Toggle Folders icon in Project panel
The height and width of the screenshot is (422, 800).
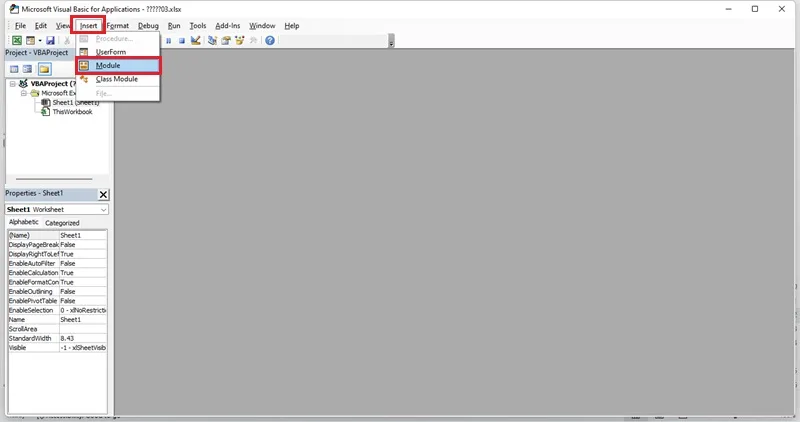tap(44, 69)
